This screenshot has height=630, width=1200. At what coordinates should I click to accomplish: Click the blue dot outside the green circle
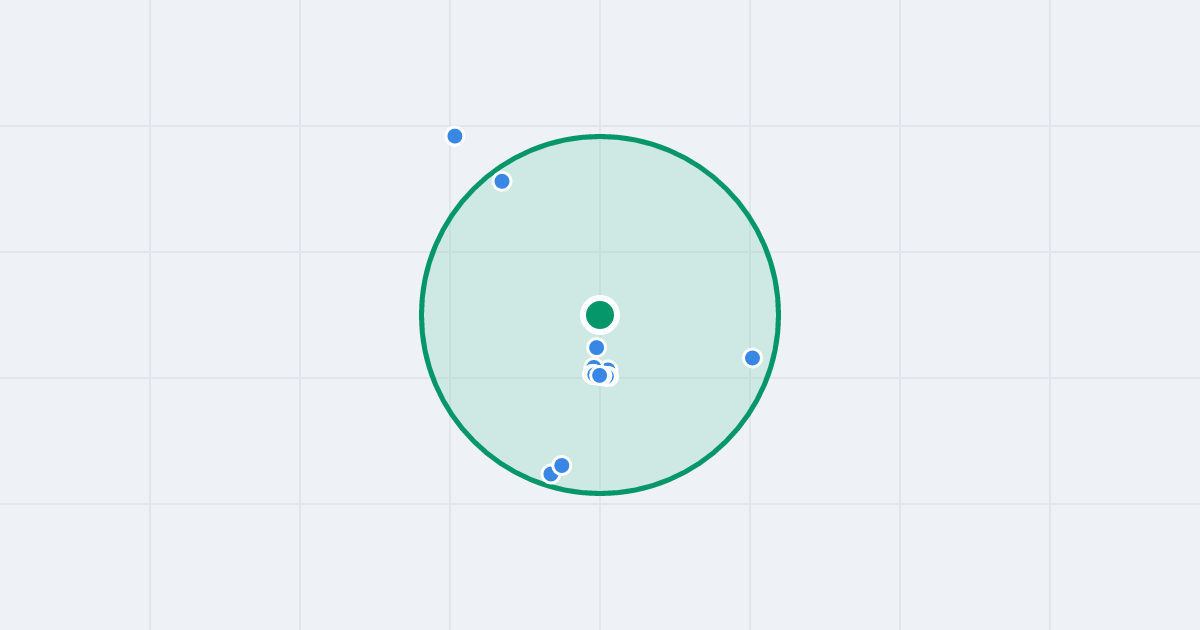455,136
